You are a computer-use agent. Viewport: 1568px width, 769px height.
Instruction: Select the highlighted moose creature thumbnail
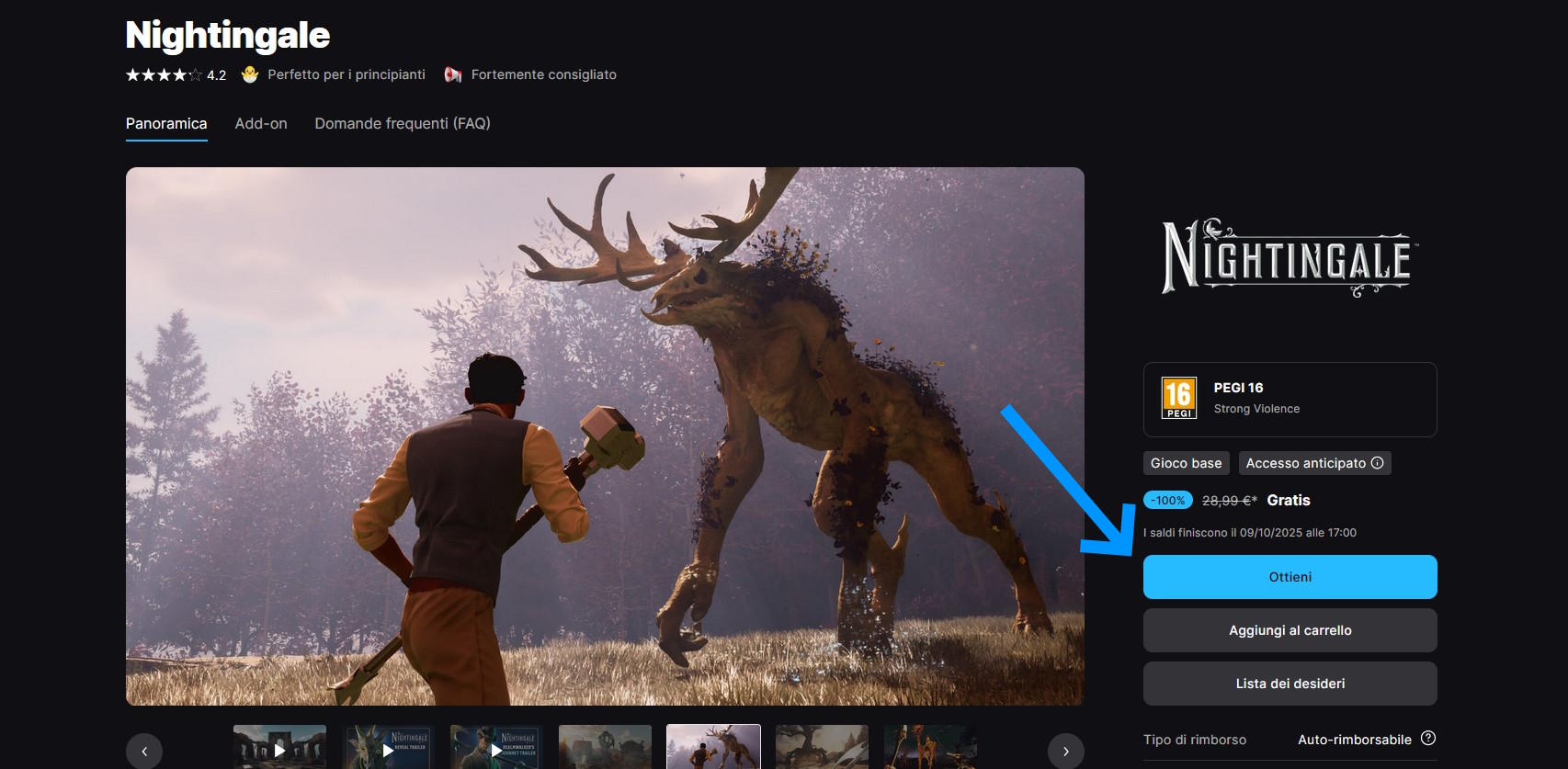pos(713,747)
